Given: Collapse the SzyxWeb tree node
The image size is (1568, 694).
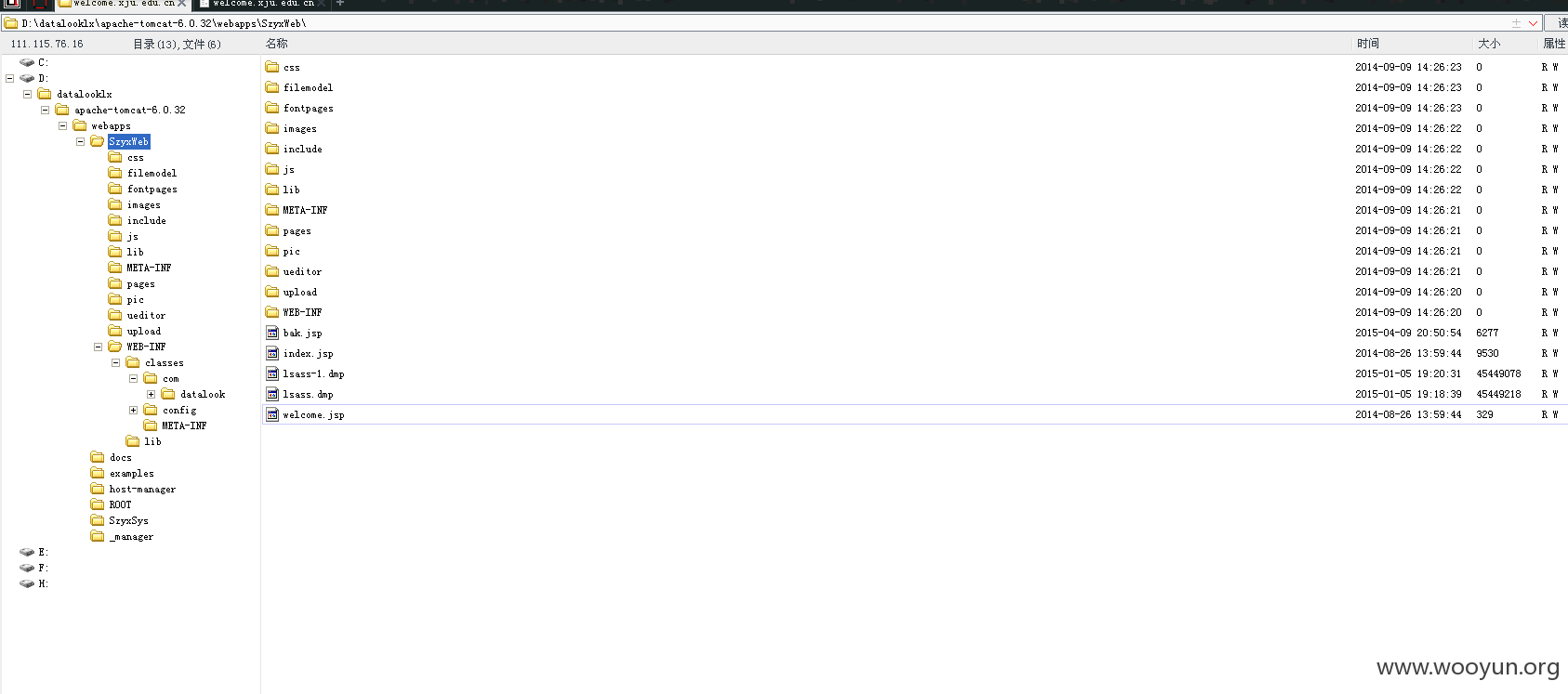Looking at the screenshot, I should pos(80,141).
